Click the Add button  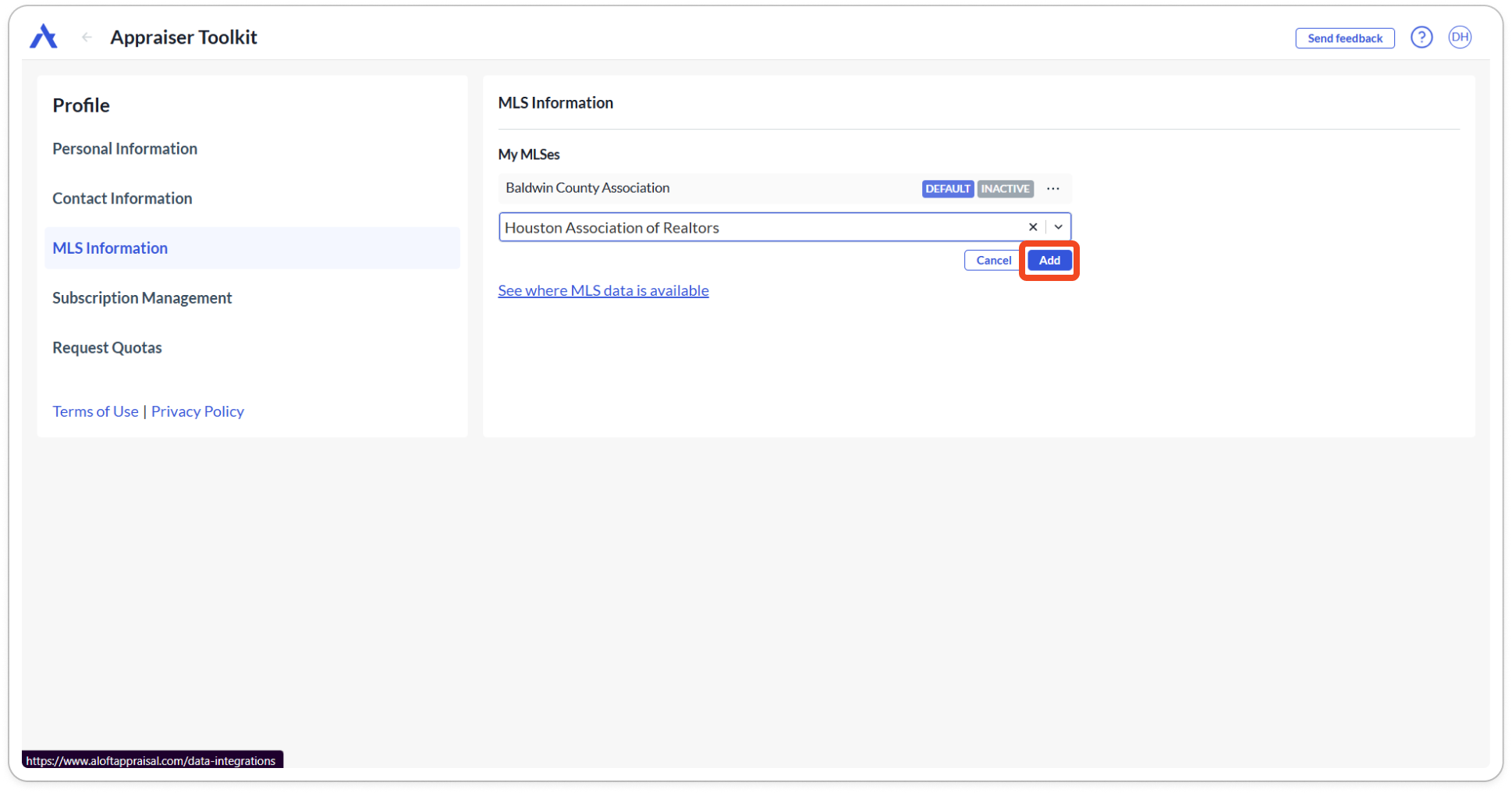(1049, 260)
